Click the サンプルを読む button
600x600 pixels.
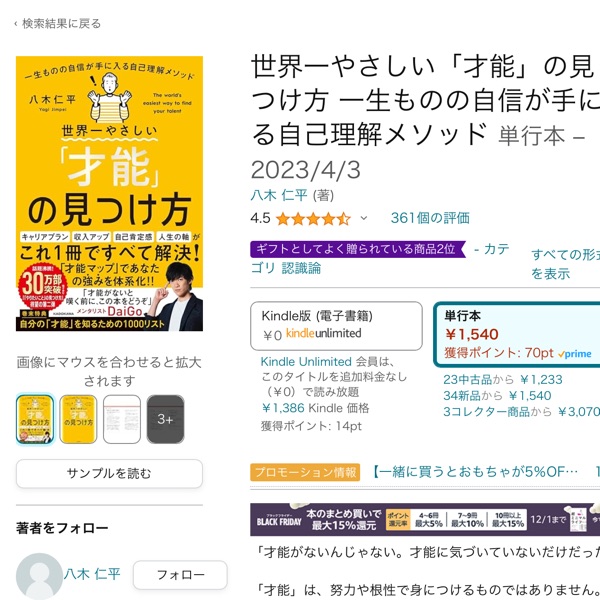tap(109, 474)
